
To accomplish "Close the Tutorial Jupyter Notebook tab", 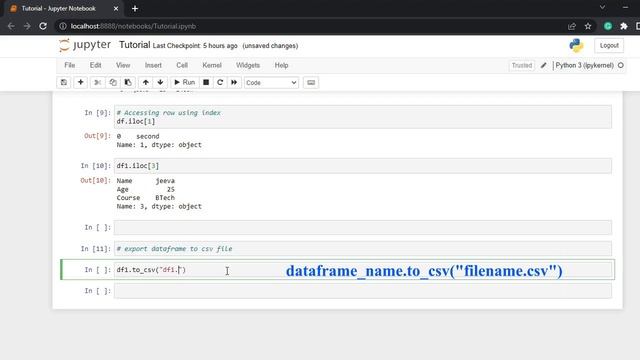I will point(116,9).
